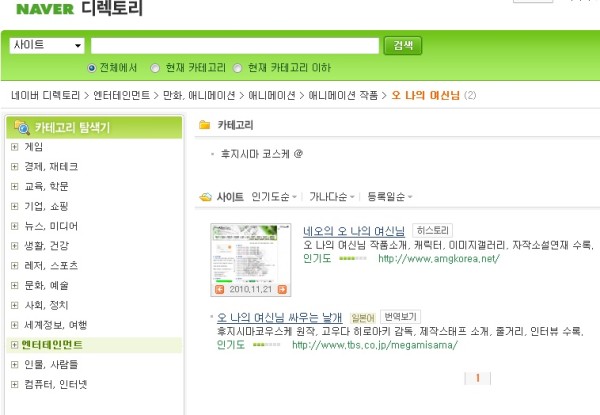The height and width of the screenshot is (415, 600).
Task: Expand the 기업, 쇼핑 tree node
Action: pos(15,207)
